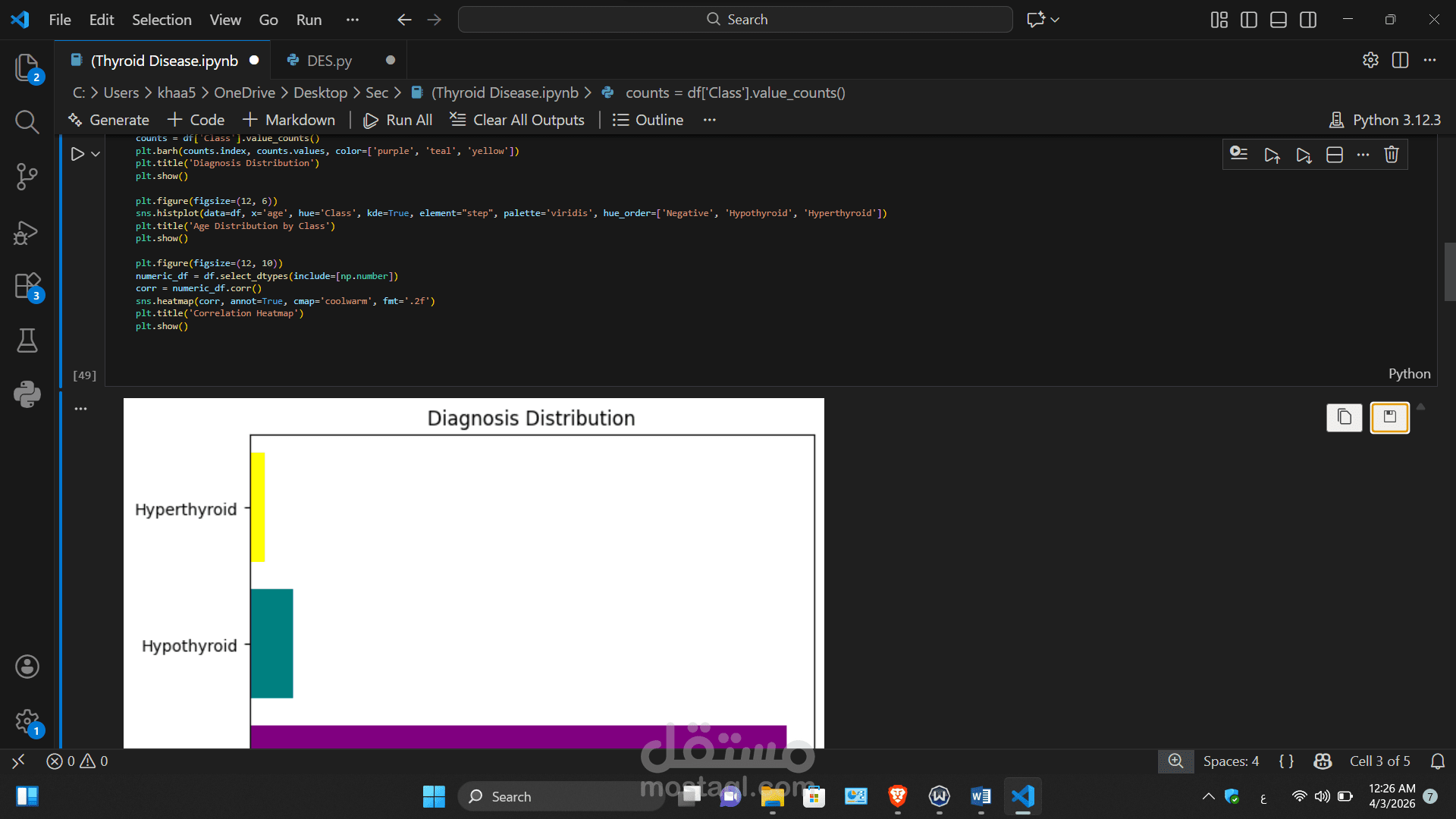Switch to the DES.py tab
Screen dimensions: 1456x819
pos(329,61)
